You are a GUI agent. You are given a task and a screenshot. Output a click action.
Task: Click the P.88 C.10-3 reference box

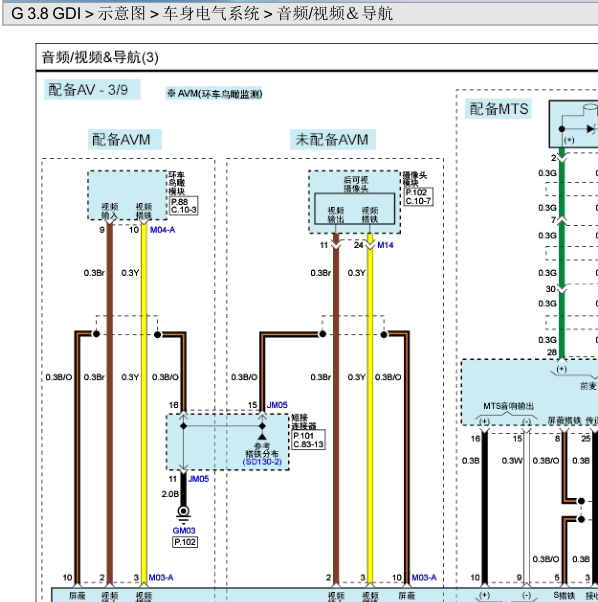pyautogui.click(x=183, y=206)
